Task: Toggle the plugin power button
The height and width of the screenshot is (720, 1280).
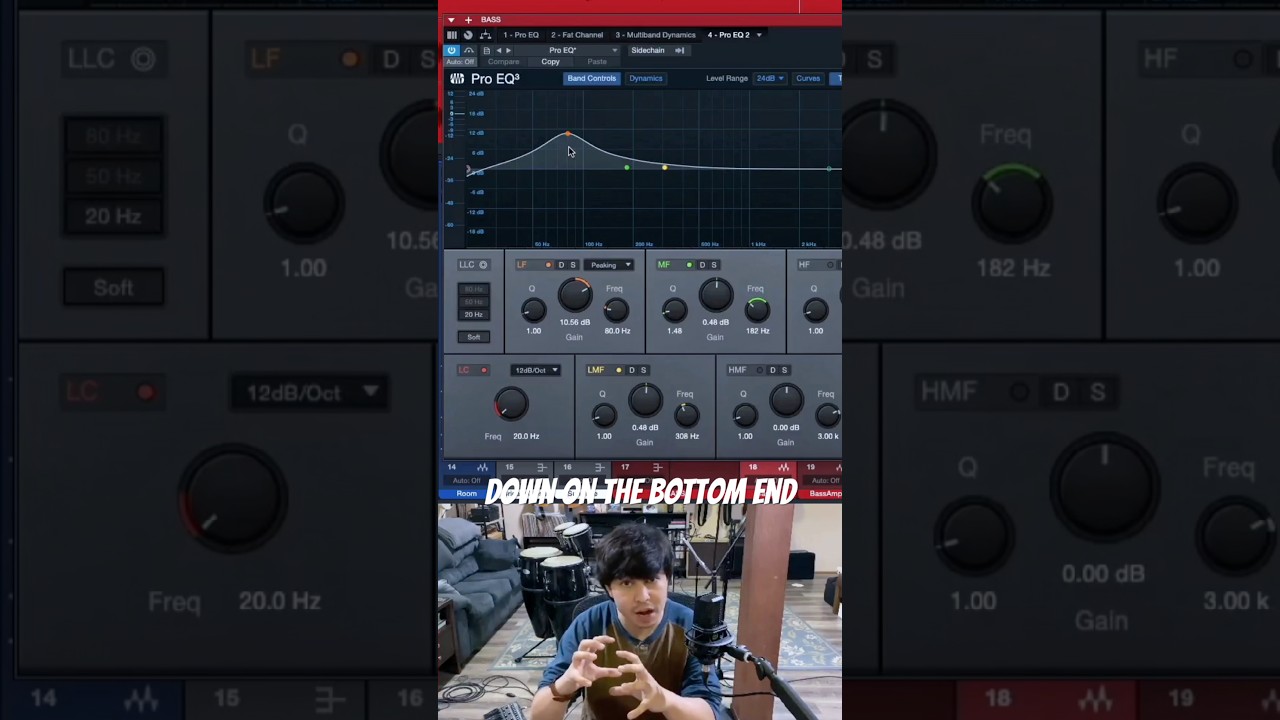Action: (x=452, y=50)
